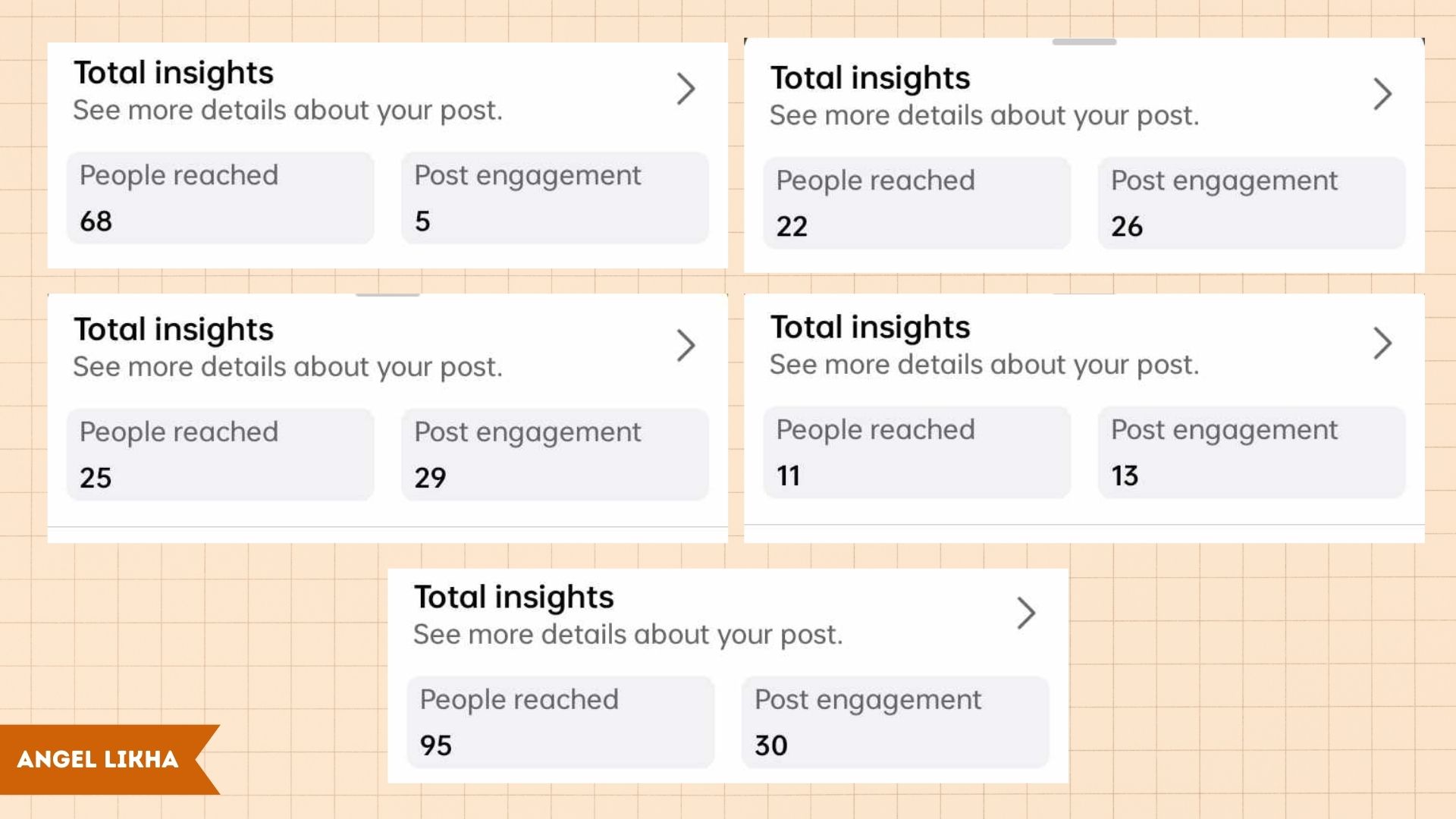The width and height of the screenshot is (1456, 819).
Task: Click Post engagement tile showing 29
Action: pyautogui.click(x=554, y=454)
